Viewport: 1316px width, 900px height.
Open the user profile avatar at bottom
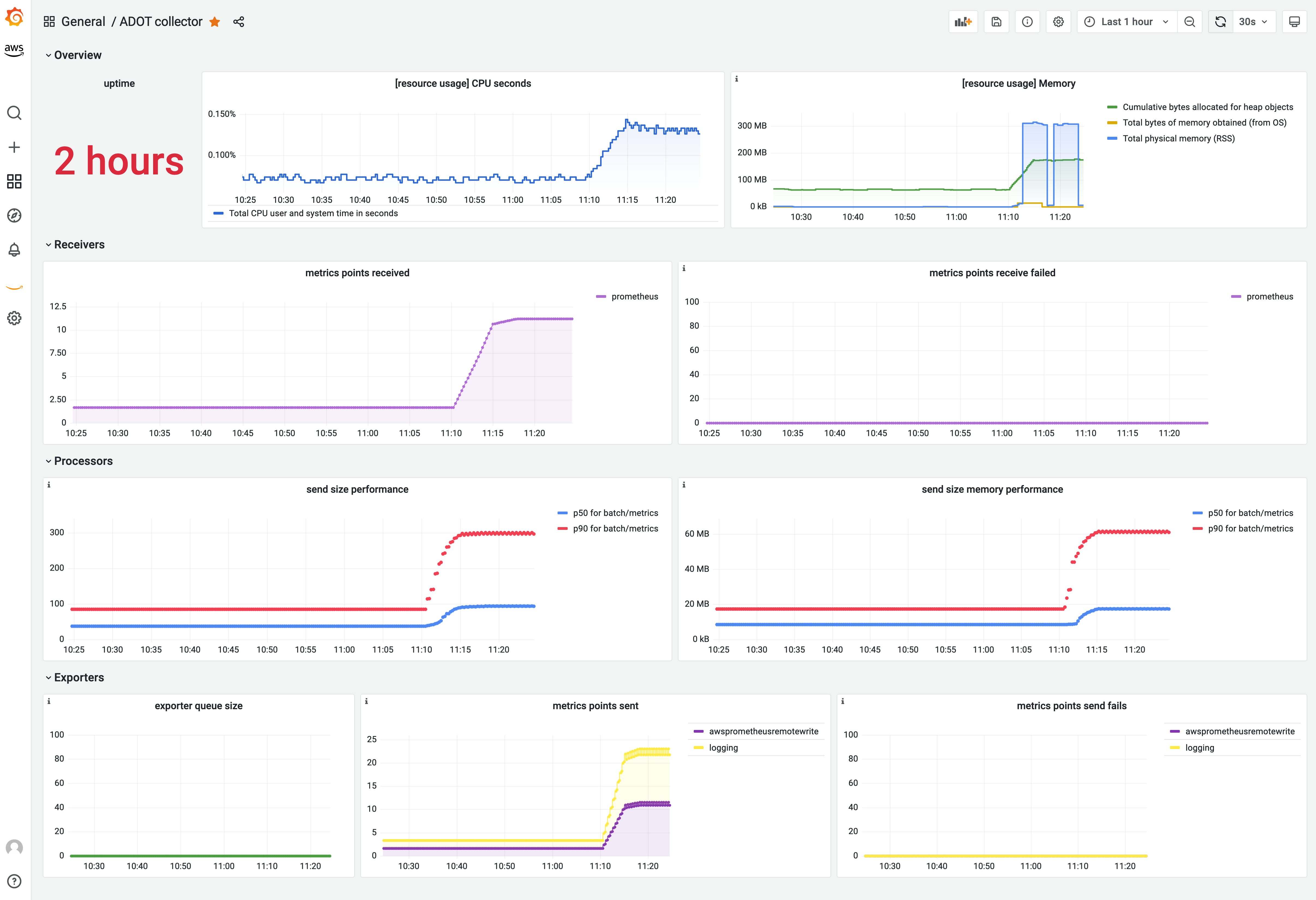[14, 846]
